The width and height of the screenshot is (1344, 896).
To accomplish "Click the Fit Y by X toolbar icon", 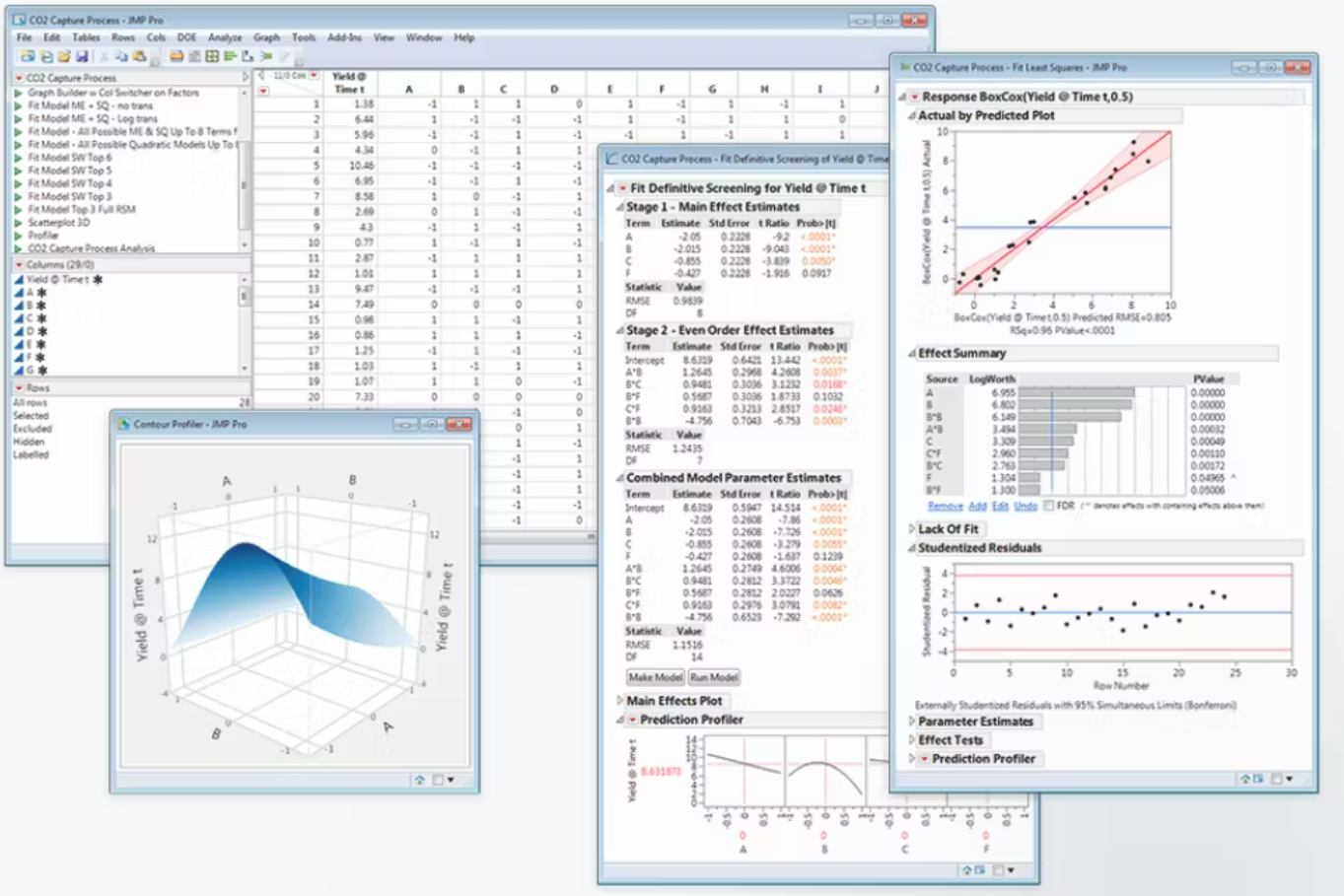I will (248, 56).
